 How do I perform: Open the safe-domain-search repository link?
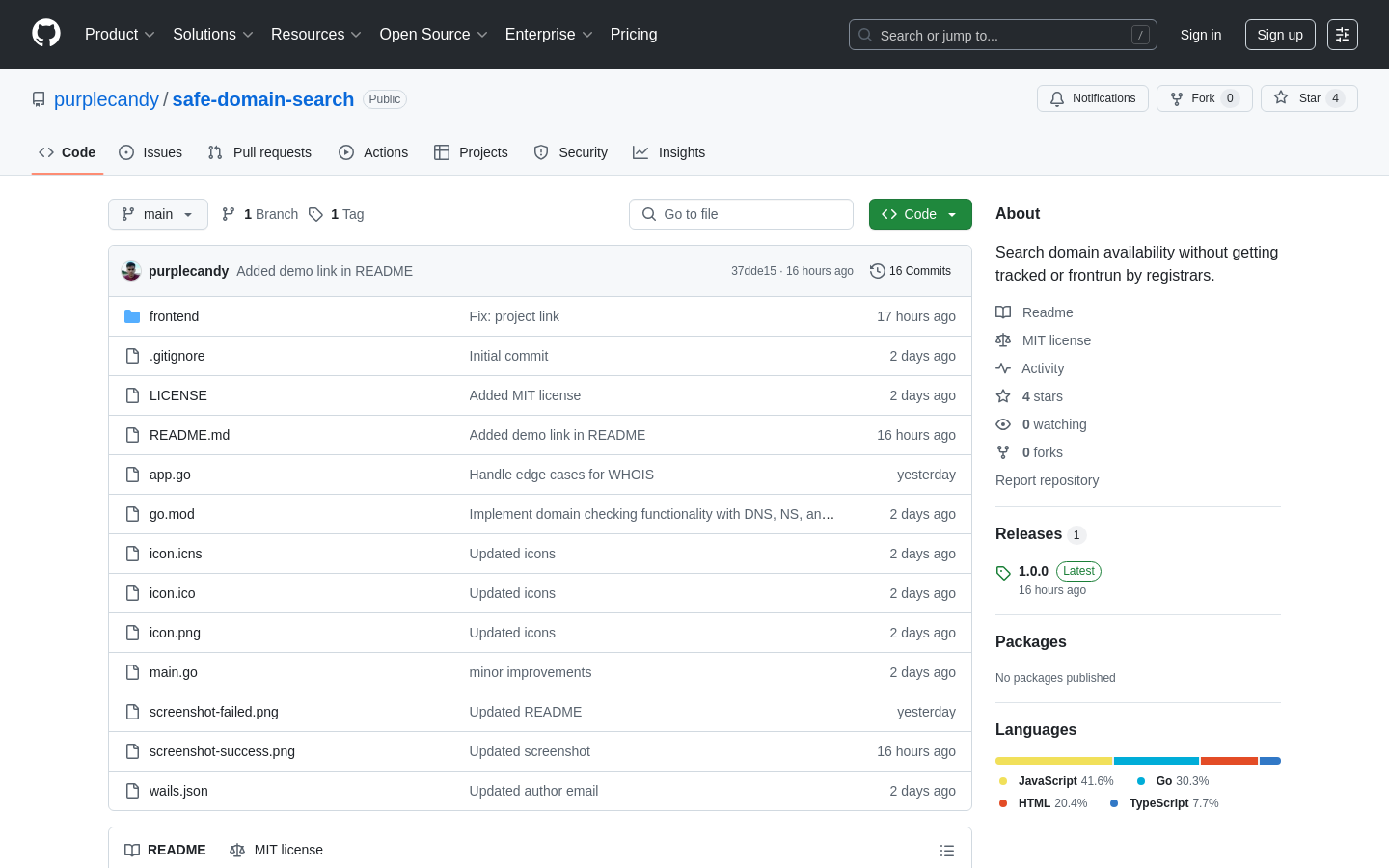click(263, 99)
